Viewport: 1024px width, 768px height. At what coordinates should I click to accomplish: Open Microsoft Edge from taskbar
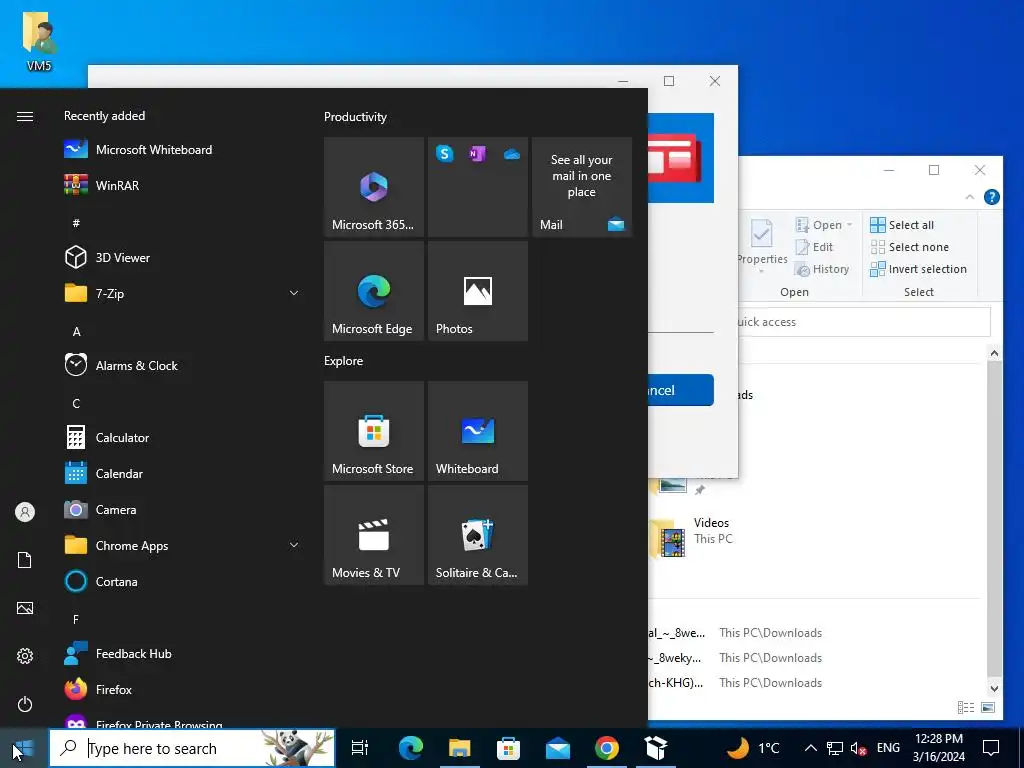(x=411, y=748)
